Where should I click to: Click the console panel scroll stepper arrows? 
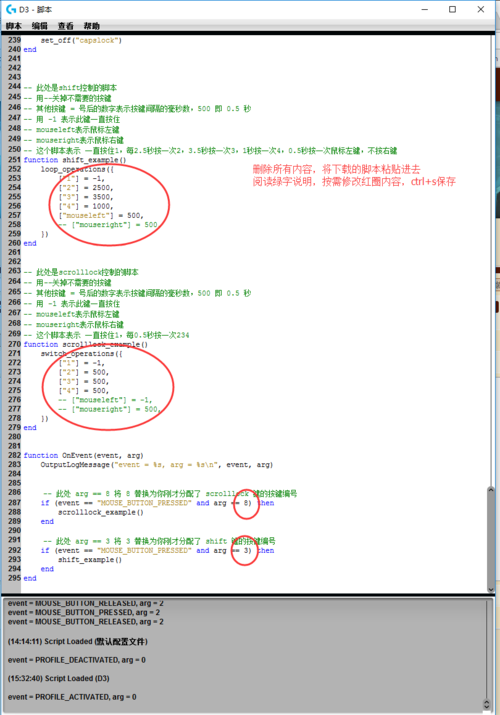coord(486,705)
